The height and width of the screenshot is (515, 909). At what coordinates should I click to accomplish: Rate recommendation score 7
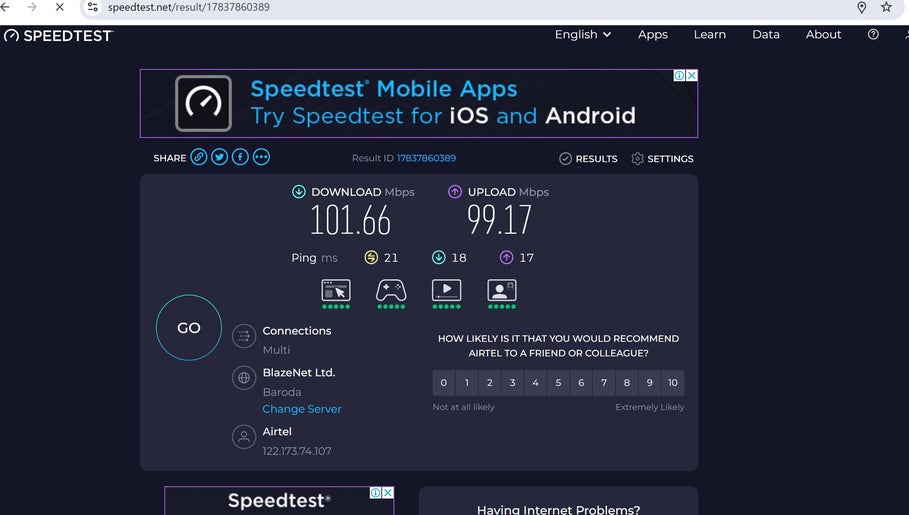[604, 383]
